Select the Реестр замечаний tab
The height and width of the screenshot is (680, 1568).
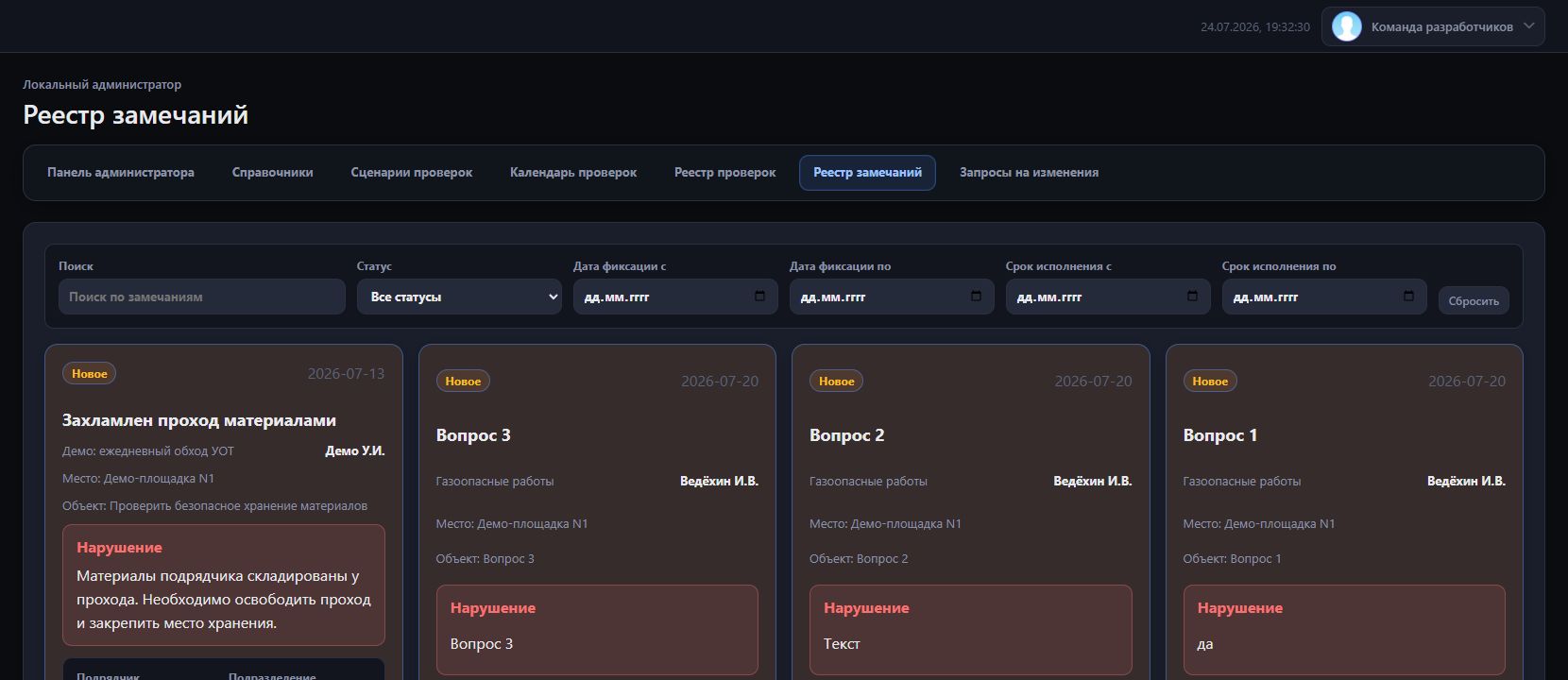(867, 173)
